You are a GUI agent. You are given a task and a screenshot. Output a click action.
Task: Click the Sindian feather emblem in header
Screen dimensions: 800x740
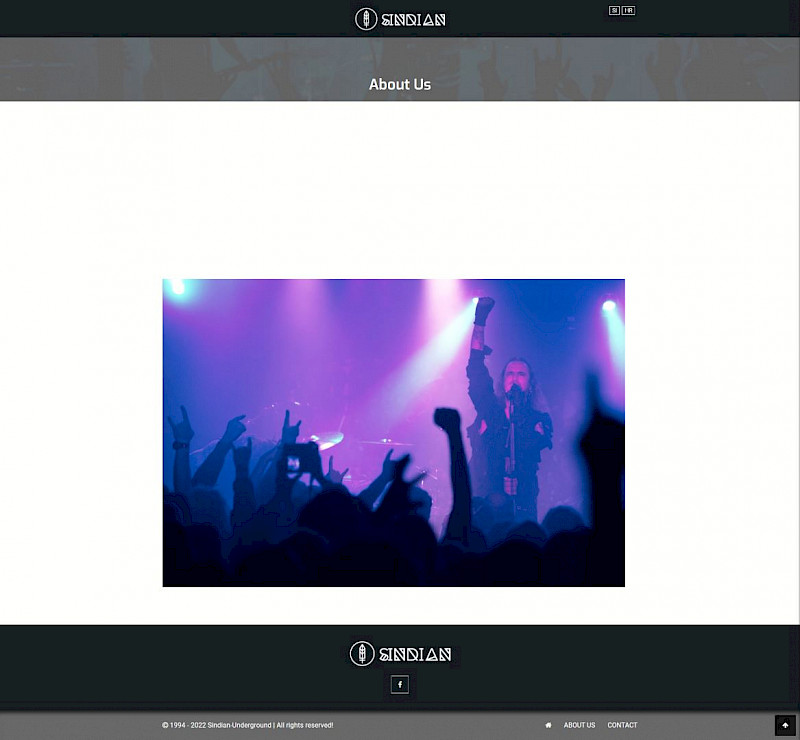tap(367, 19)
